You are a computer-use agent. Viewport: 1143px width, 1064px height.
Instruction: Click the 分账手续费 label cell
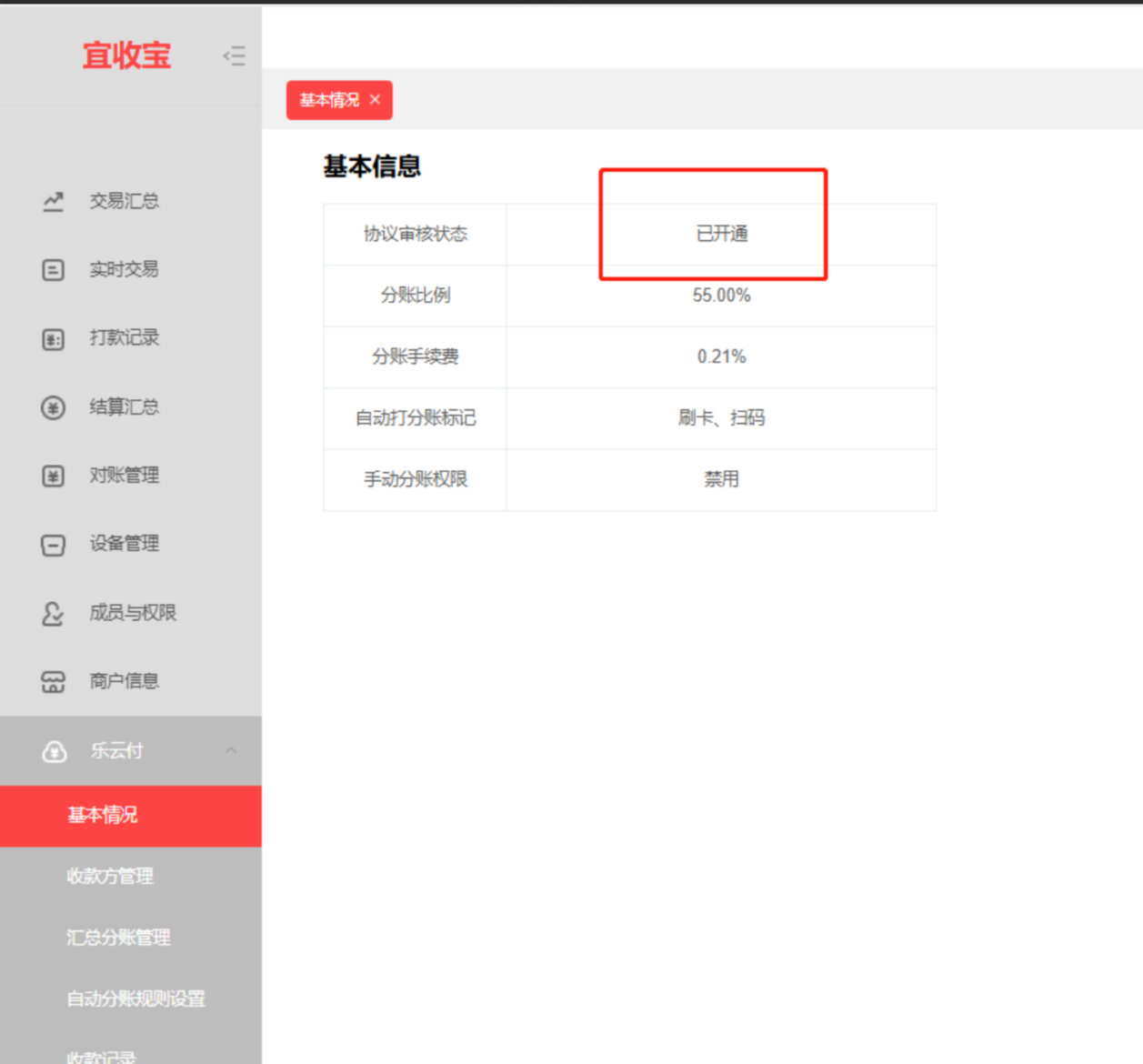tap(416, 356)
